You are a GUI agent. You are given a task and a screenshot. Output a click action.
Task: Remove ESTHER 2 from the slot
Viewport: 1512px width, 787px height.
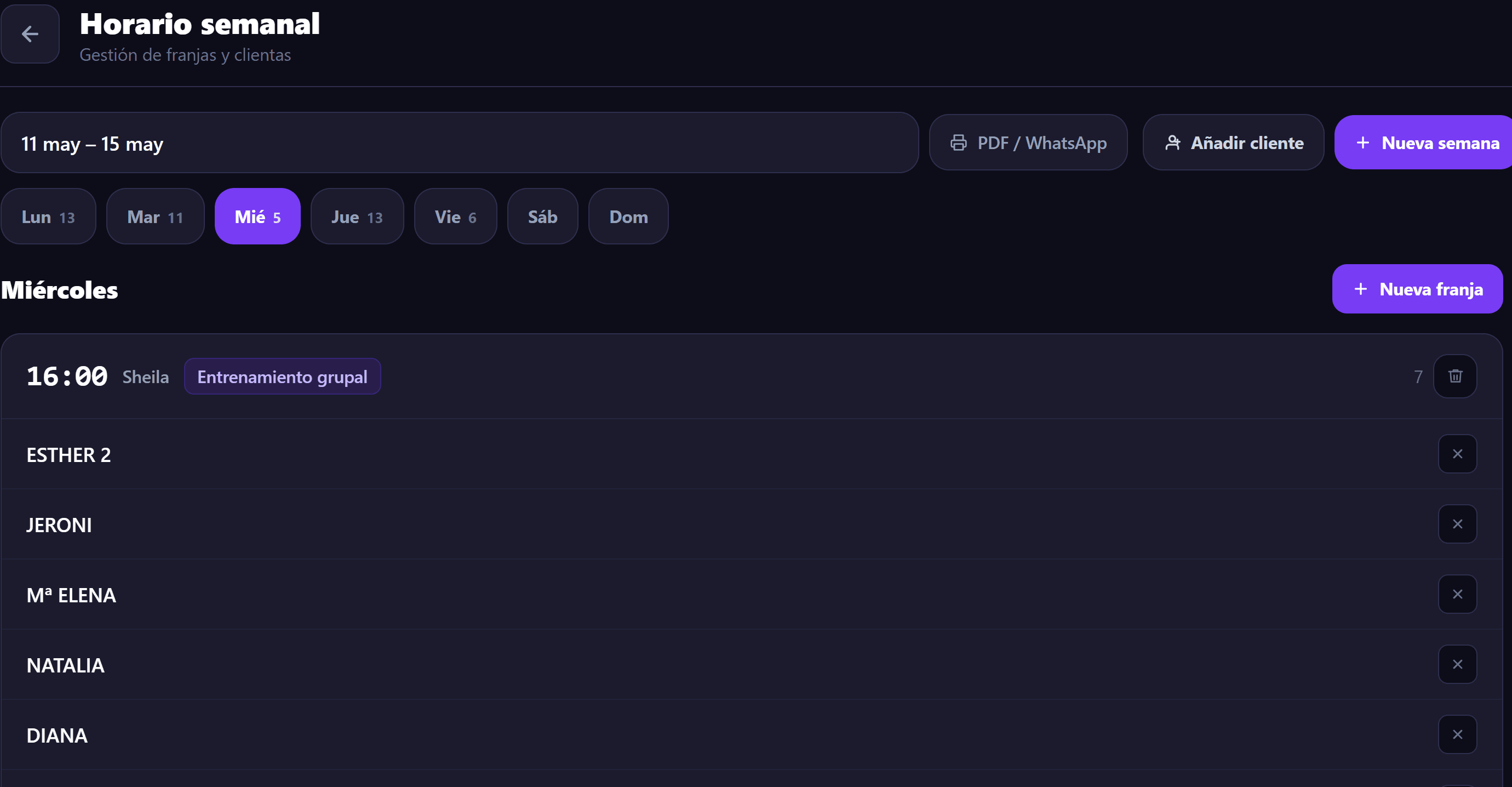pyautogui.click(x=1457, y=453)
